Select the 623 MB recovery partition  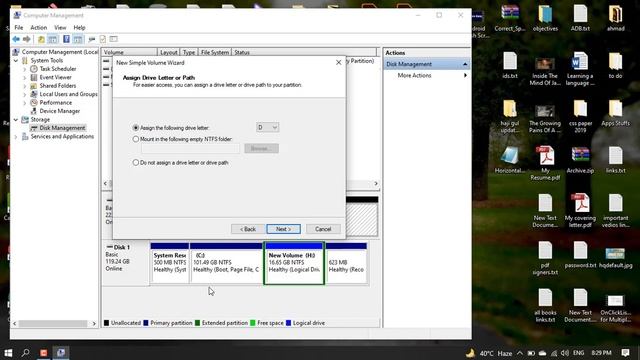point(346,263)
